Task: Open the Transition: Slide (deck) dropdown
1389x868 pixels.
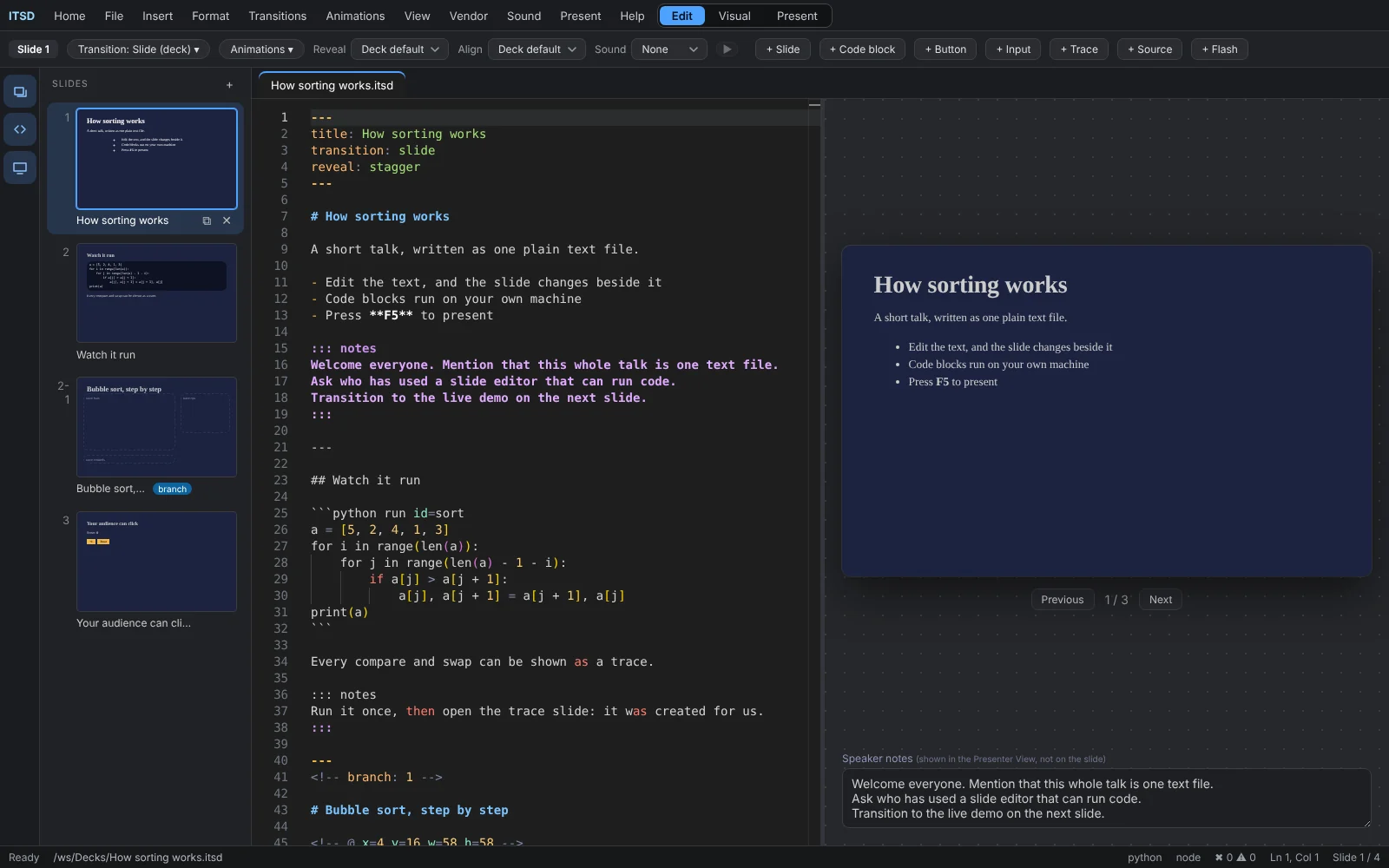Action: (x=139, y=49)
